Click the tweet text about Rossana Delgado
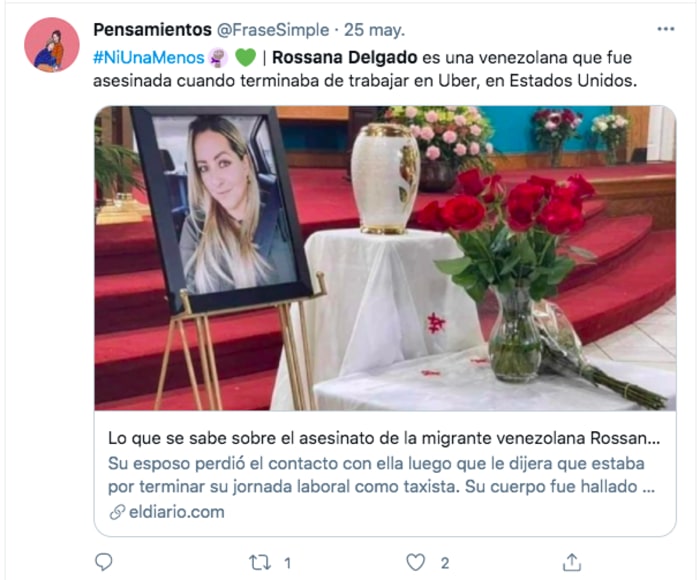Image resolution: width=700 pixels, height=580 pixels. pyautogui.click(x=365, y=69)
